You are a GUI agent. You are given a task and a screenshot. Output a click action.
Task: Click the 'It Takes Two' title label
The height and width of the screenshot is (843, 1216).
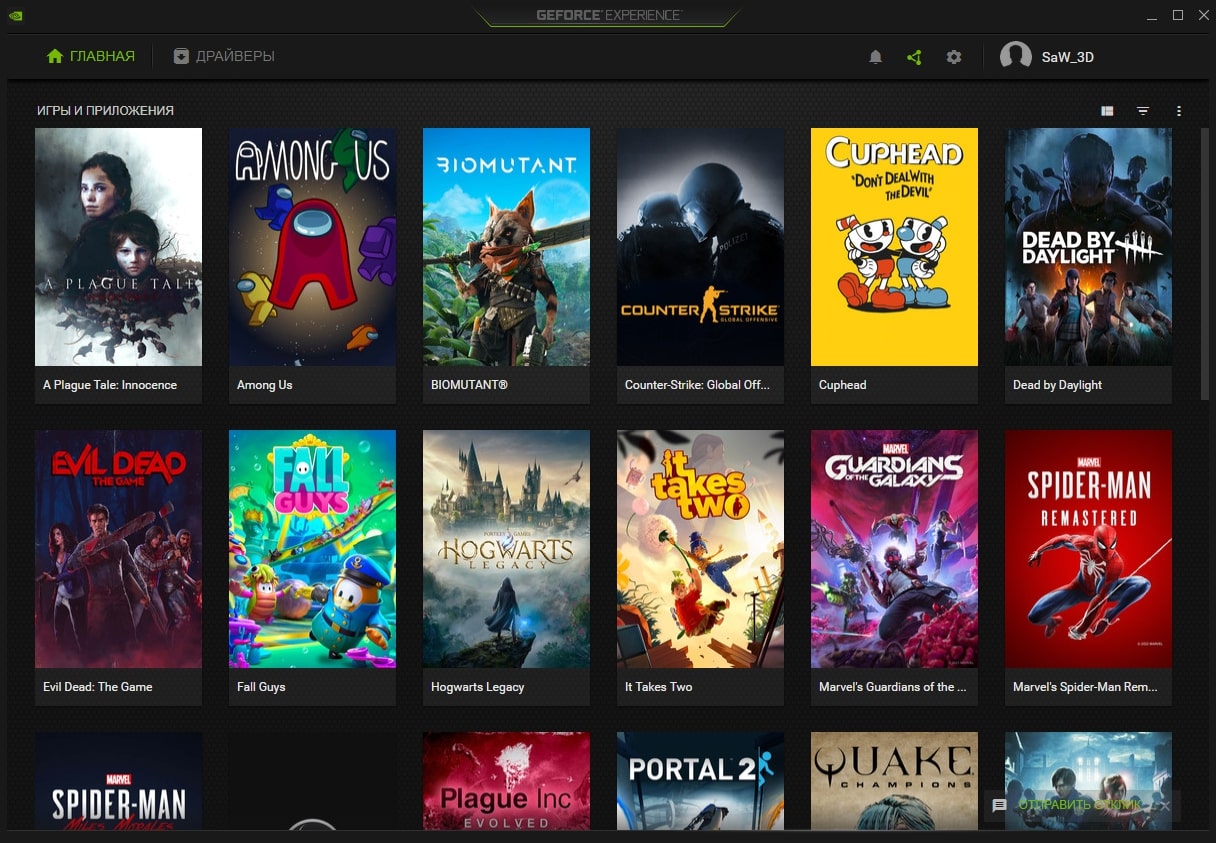coord(659,687)
